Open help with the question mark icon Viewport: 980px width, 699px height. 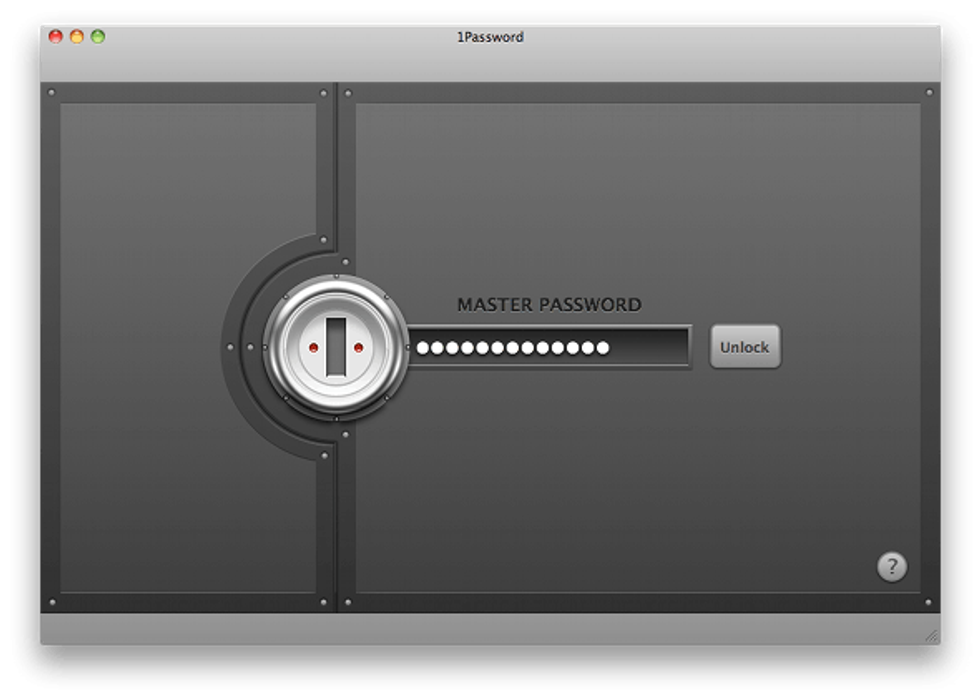point(891,567)
